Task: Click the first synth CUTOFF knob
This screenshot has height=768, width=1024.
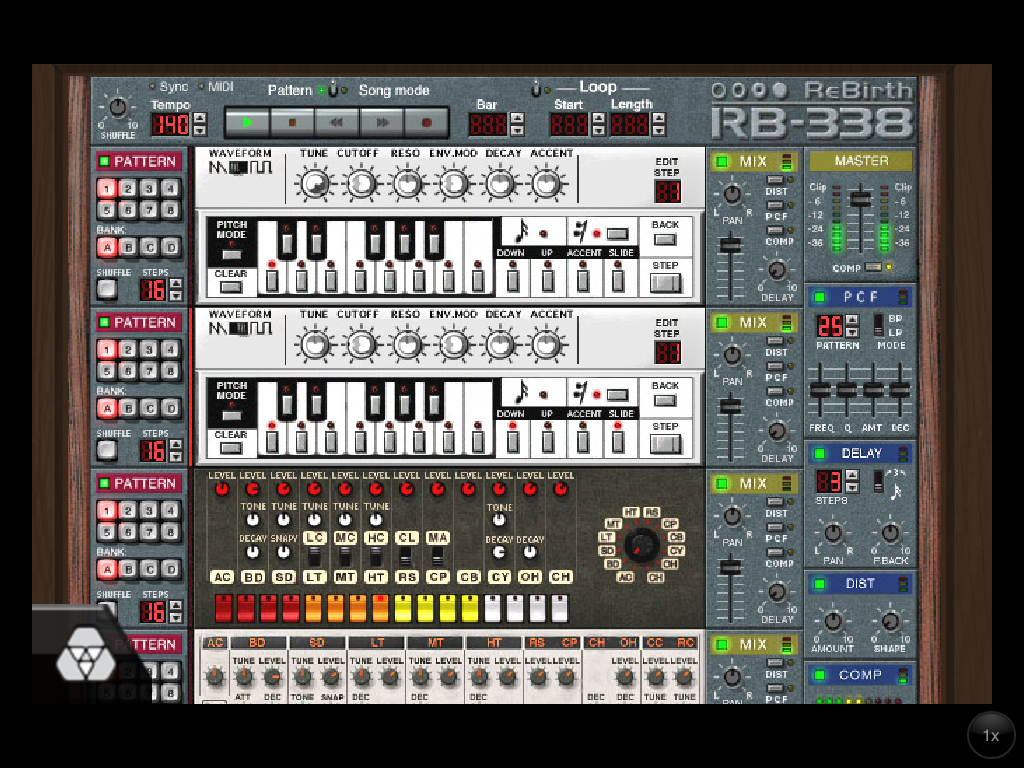Action: pos(359,184)
